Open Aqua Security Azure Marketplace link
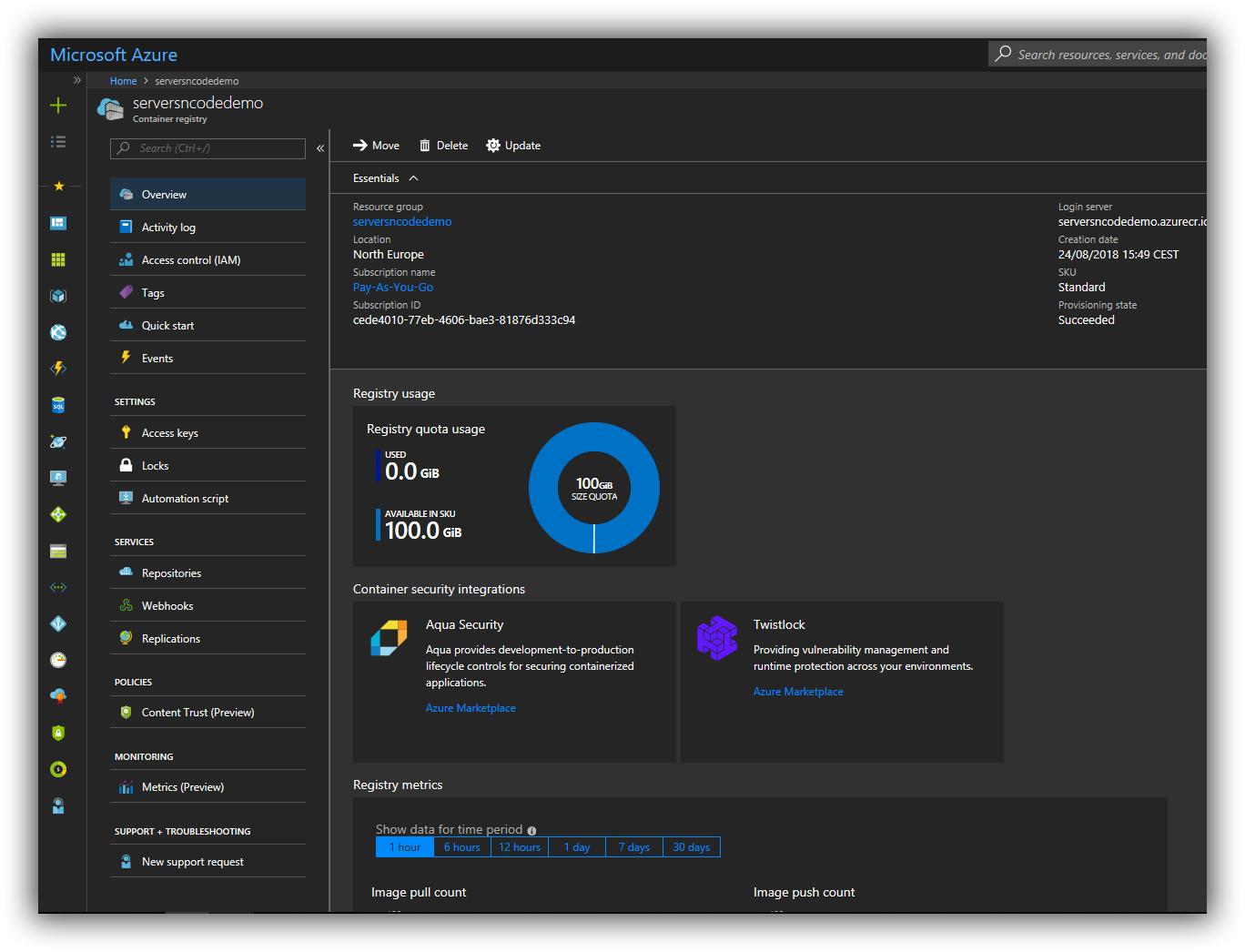Screen dimensions: 1245x952 click(471, 707)
